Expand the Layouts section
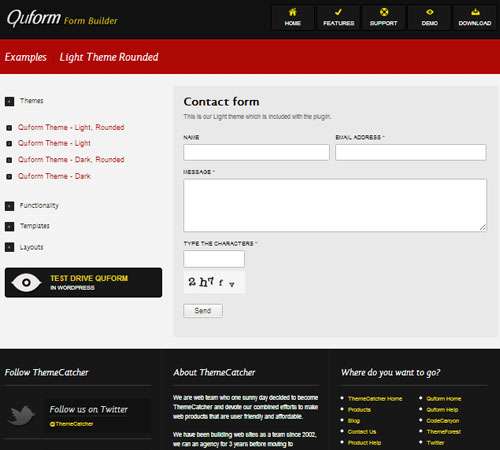Viewport: 500px width, 450px height. pos(24,247)
